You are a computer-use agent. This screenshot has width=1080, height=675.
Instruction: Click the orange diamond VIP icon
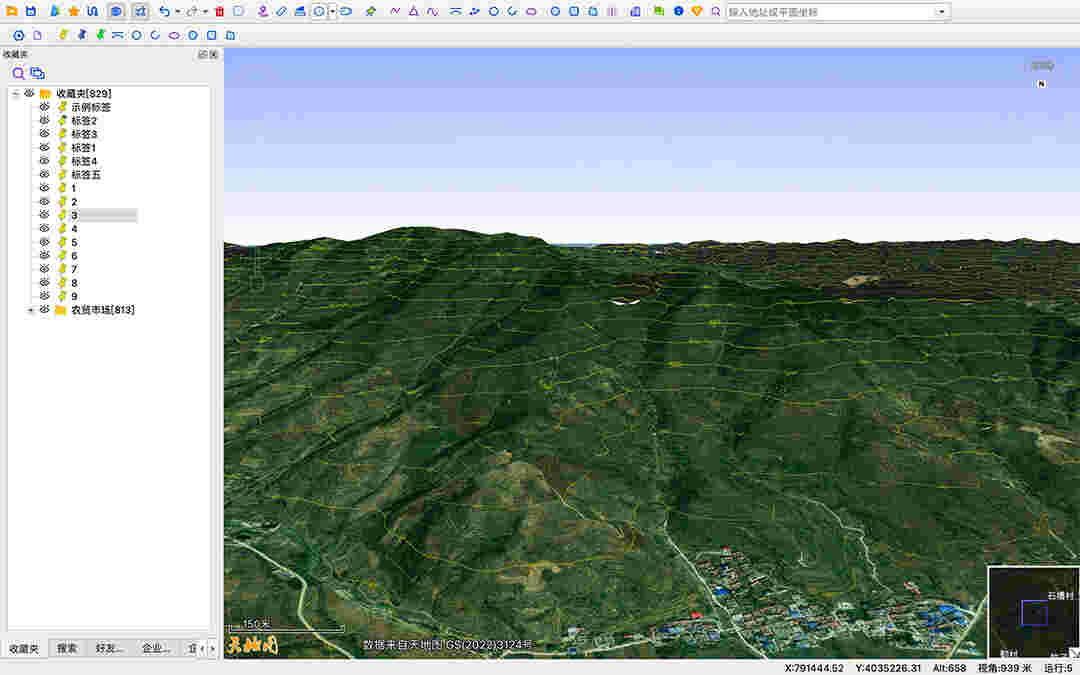697,11
